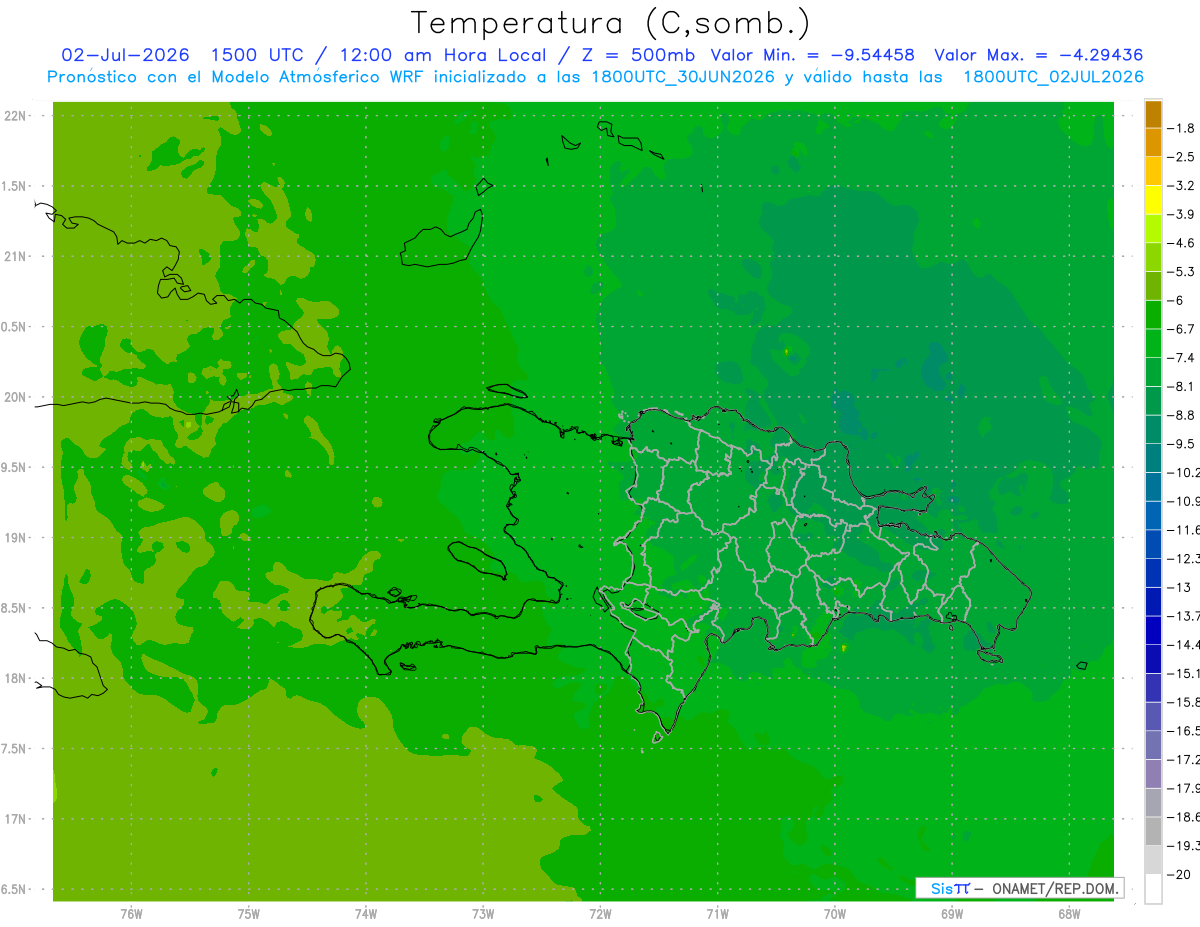Click the "19N" latitude axis label
This screenshot has width=1200, height=927.
tap(15, 538)
